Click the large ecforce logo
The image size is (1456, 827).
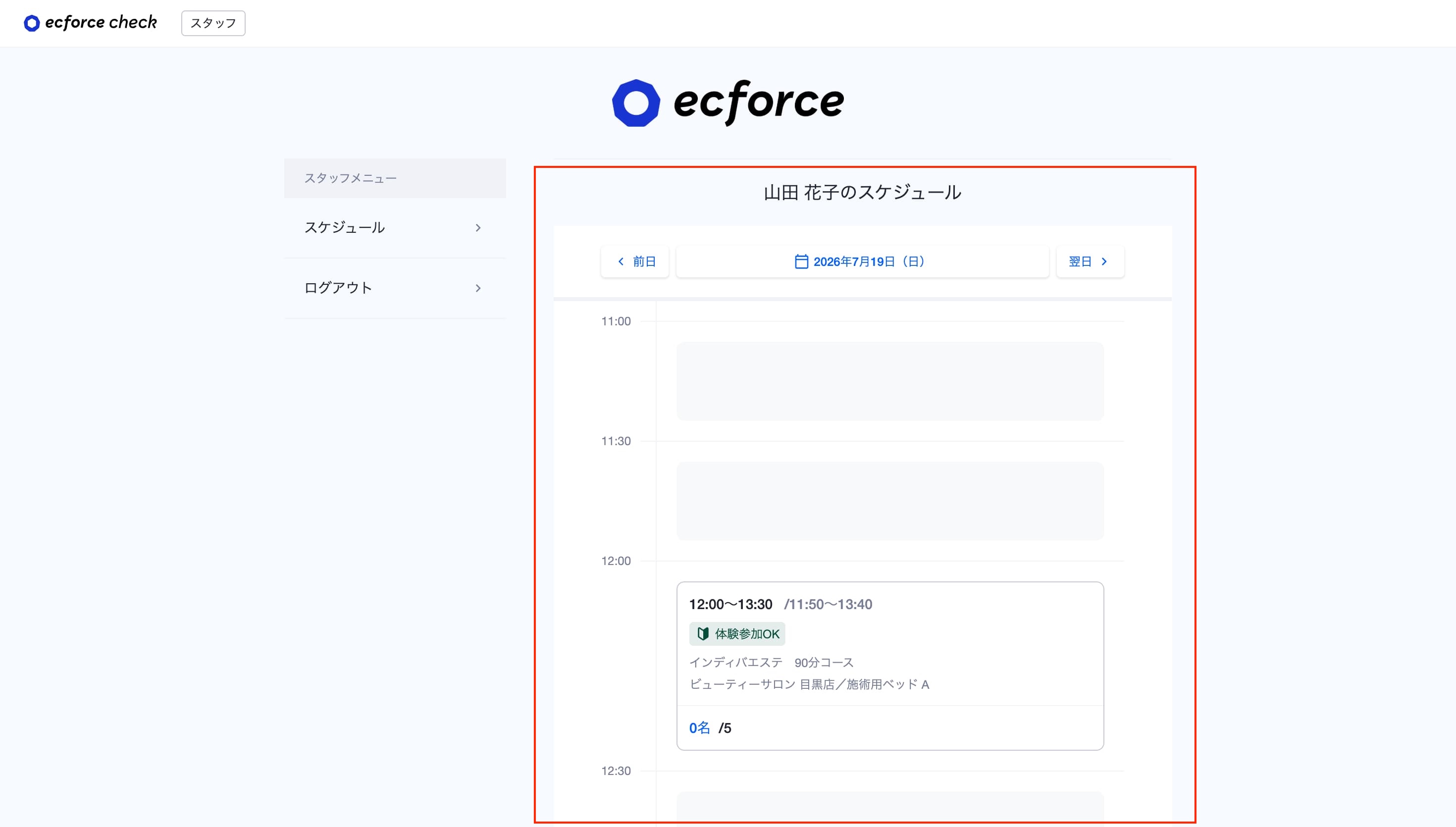tap(728, 103)
